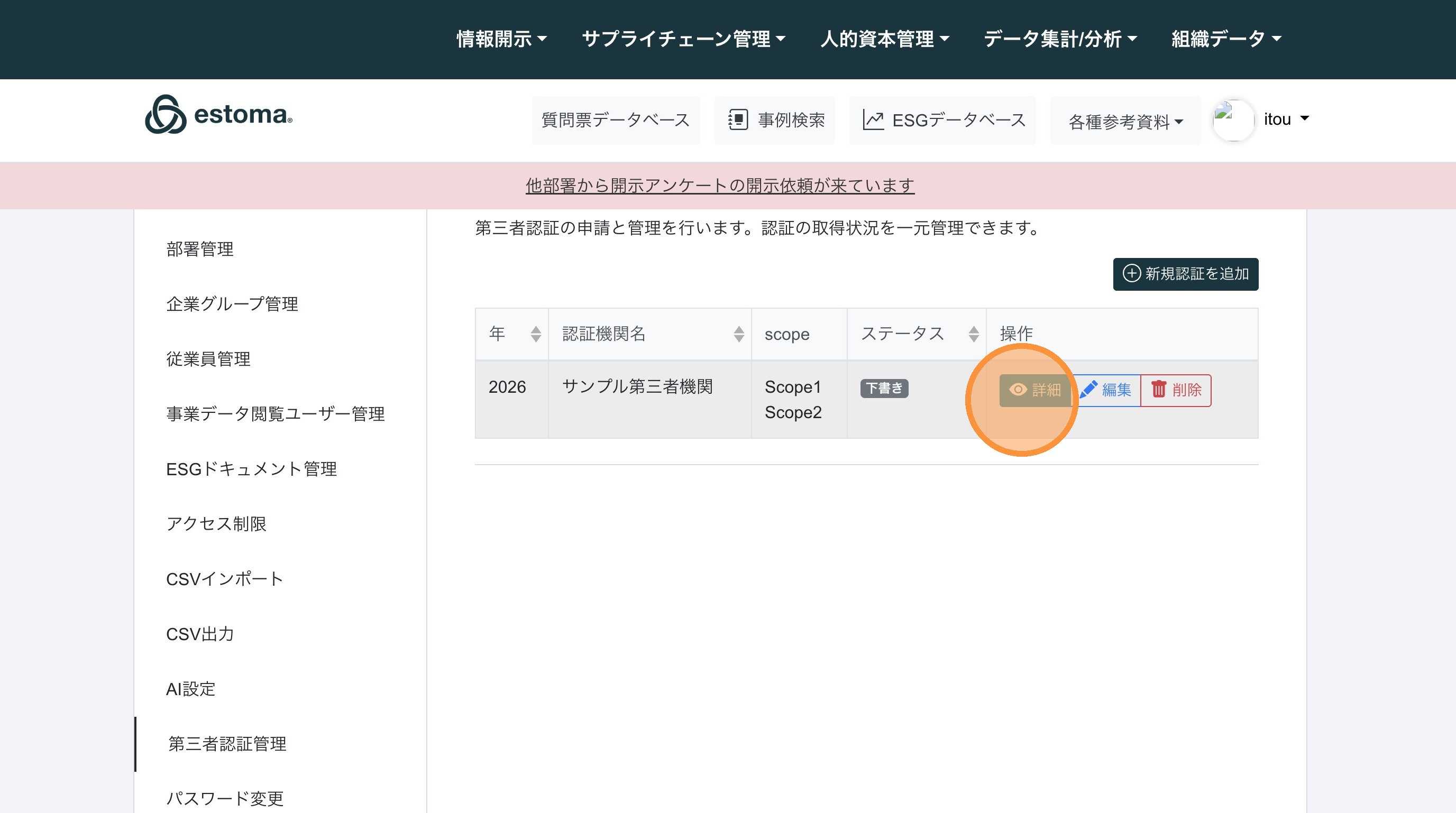
Task: Select 部署管理 in the sidebar
Action: click(x=199, y=249)
